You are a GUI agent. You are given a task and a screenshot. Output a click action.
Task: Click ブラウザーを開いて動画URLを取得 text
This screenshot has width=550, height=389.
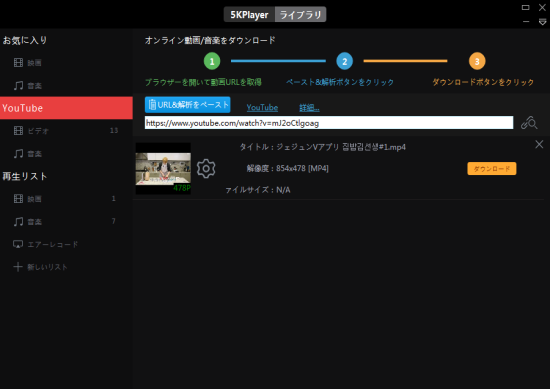(x=203, y=82)
